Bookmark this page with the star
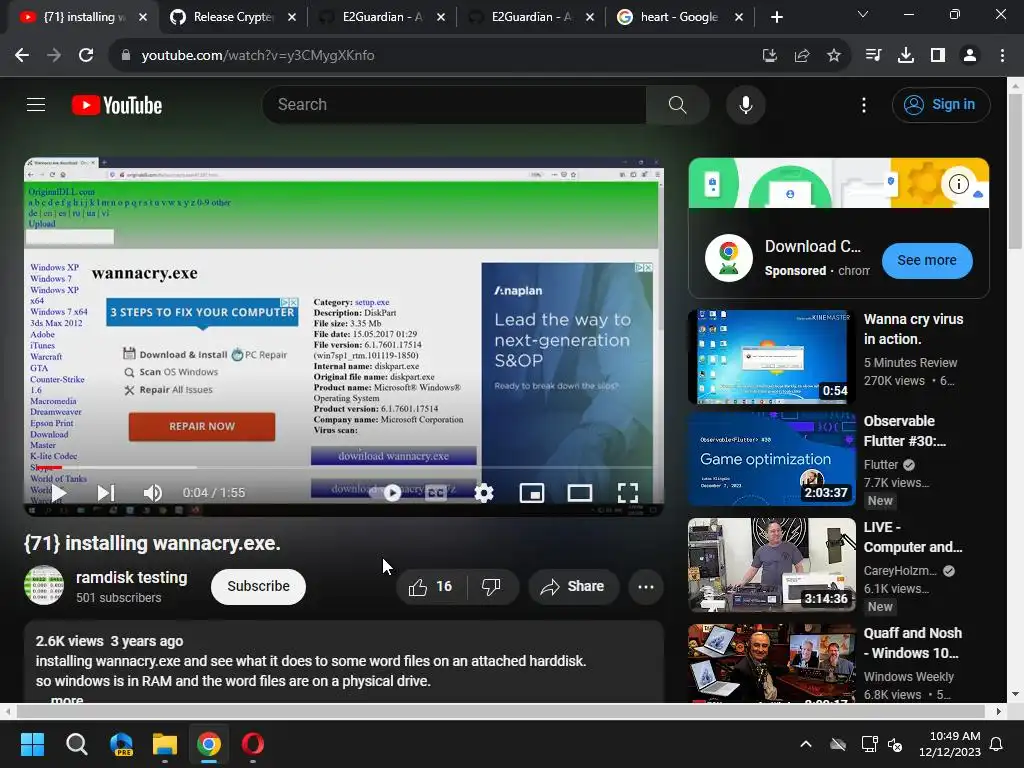The image size is (1024, 768). [834, 56]
